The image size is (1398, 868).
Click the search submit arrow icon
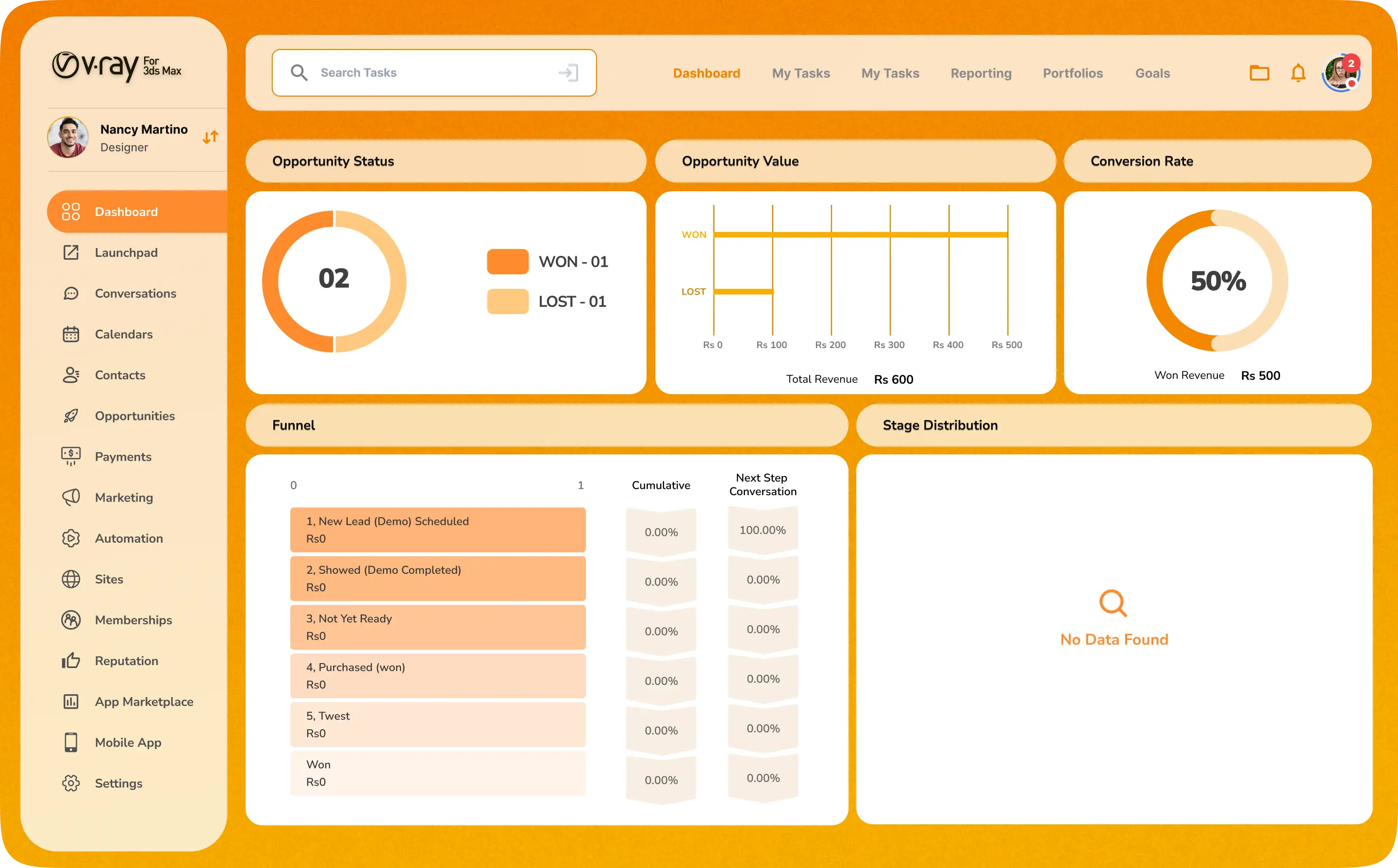coord(568,73)
